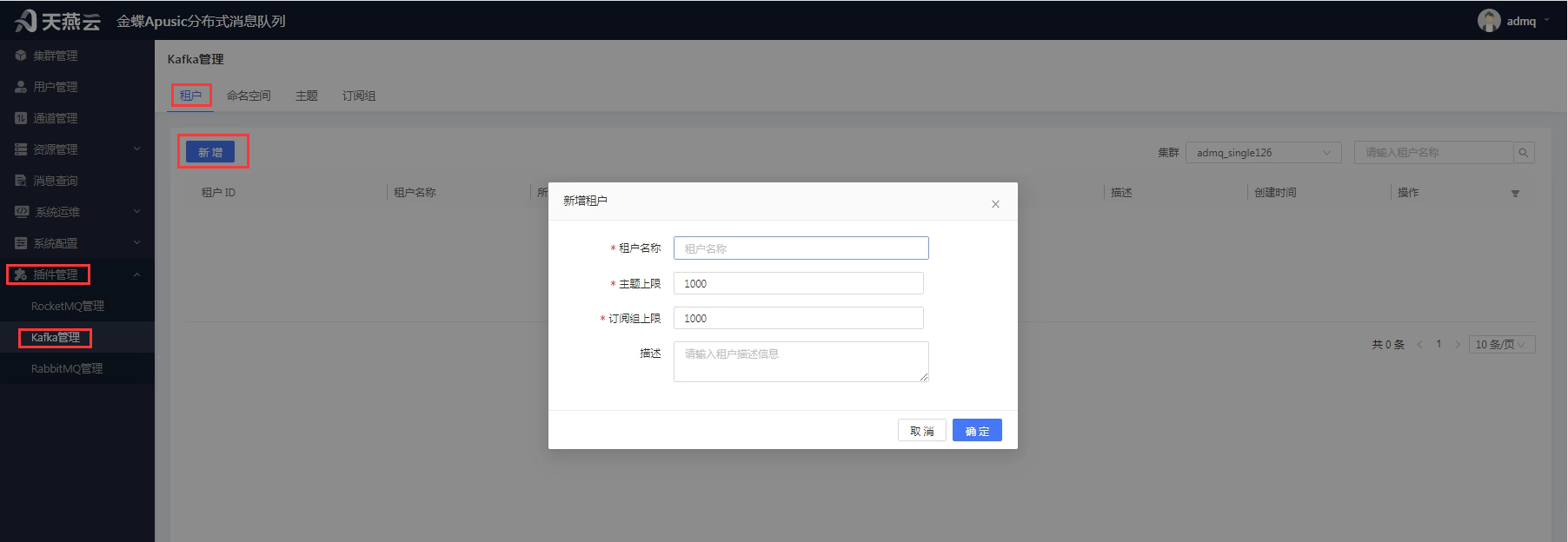Switch to the 主题 tab
Screen dimensions: 1568x542
click(307, 96)
